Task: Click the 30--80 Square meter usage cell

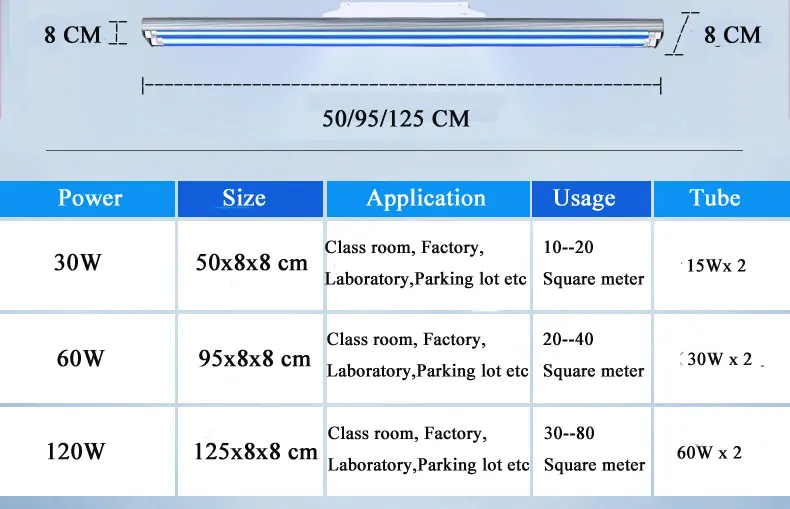Action: tap(594, 449)
